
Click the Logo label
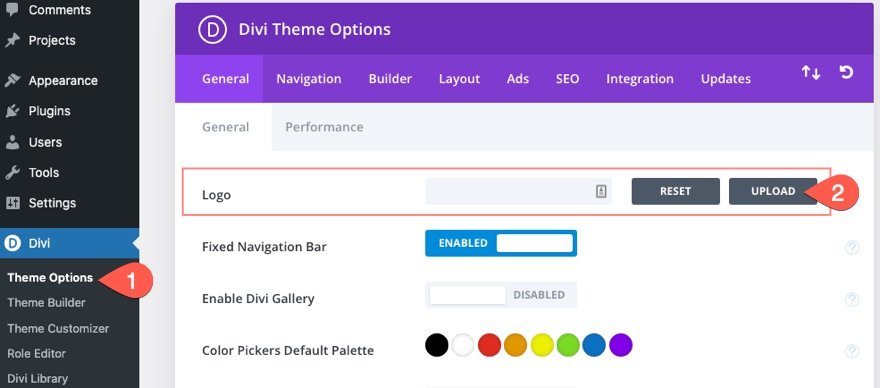coord(216,195)
